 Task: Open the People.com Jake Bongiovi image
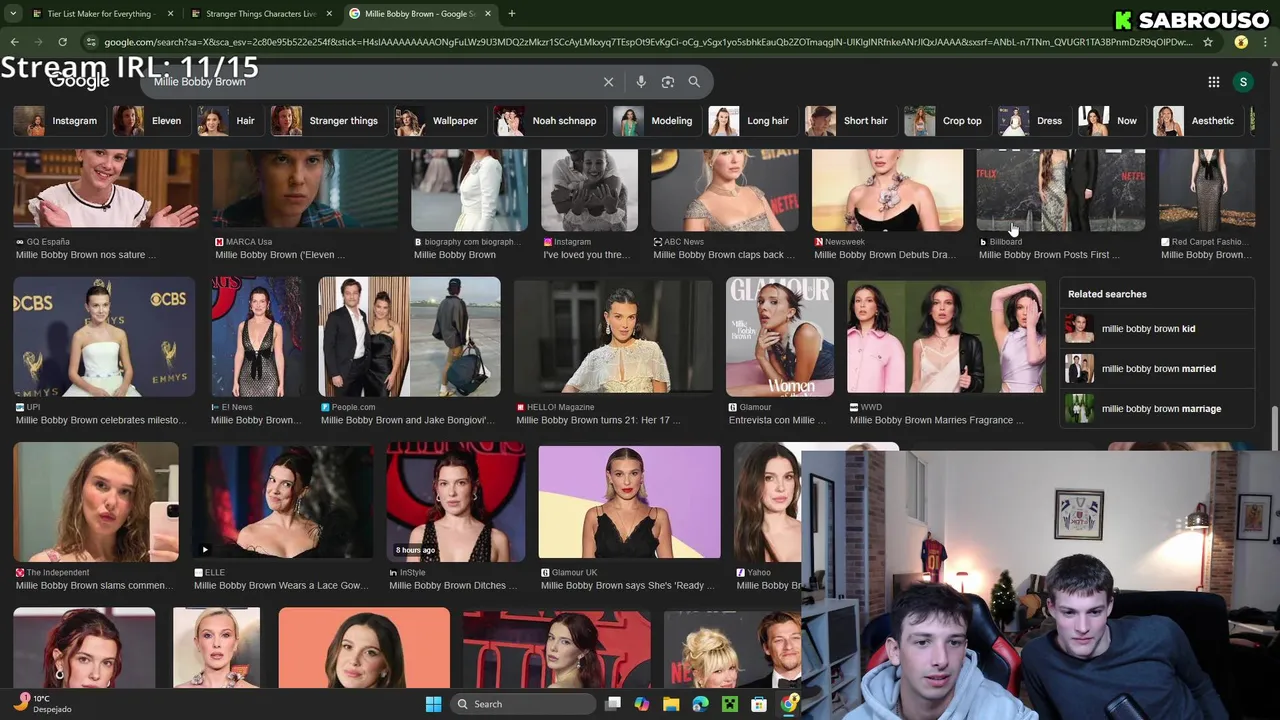pos(409,336)
